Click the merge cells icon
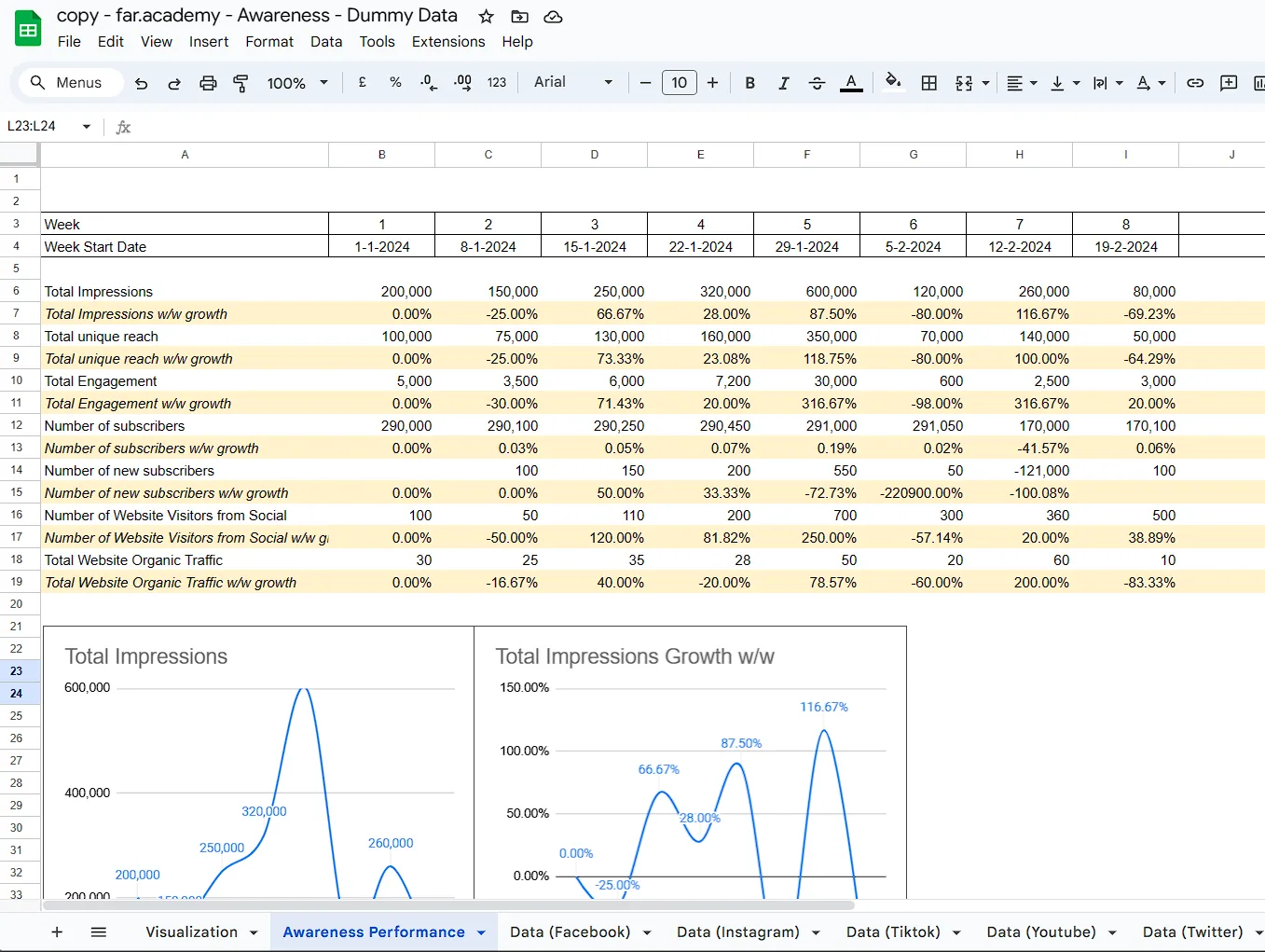 coord(964,83)
